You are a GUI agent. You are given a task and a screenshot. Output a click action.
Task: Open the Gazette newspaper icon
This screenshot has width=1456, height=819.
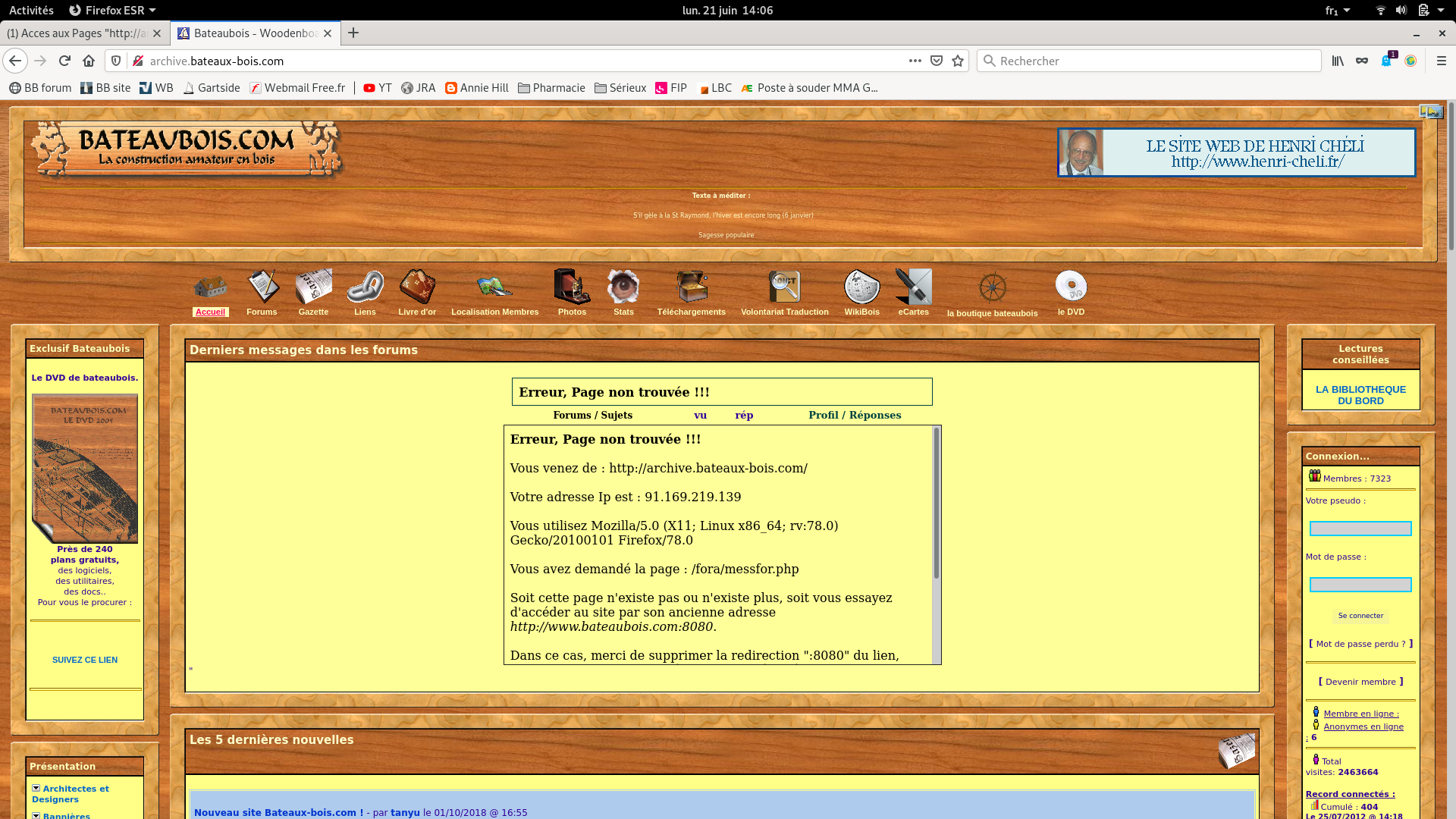point(313,287)
